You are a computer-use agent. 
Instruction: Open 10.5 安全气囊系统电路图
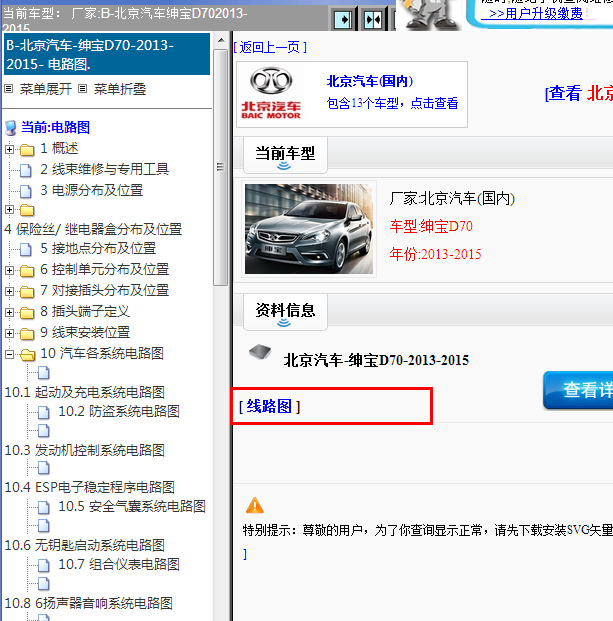[132, 506]
